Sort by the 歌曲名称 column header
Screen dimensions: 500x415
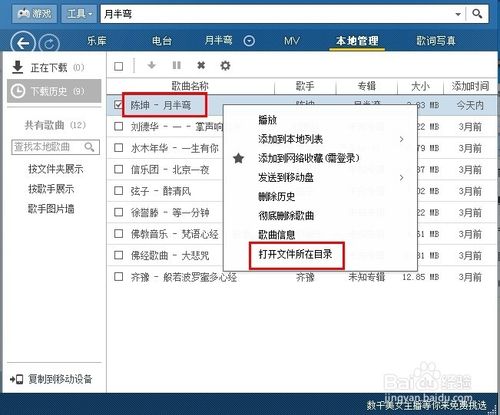[x=190, y=86]
